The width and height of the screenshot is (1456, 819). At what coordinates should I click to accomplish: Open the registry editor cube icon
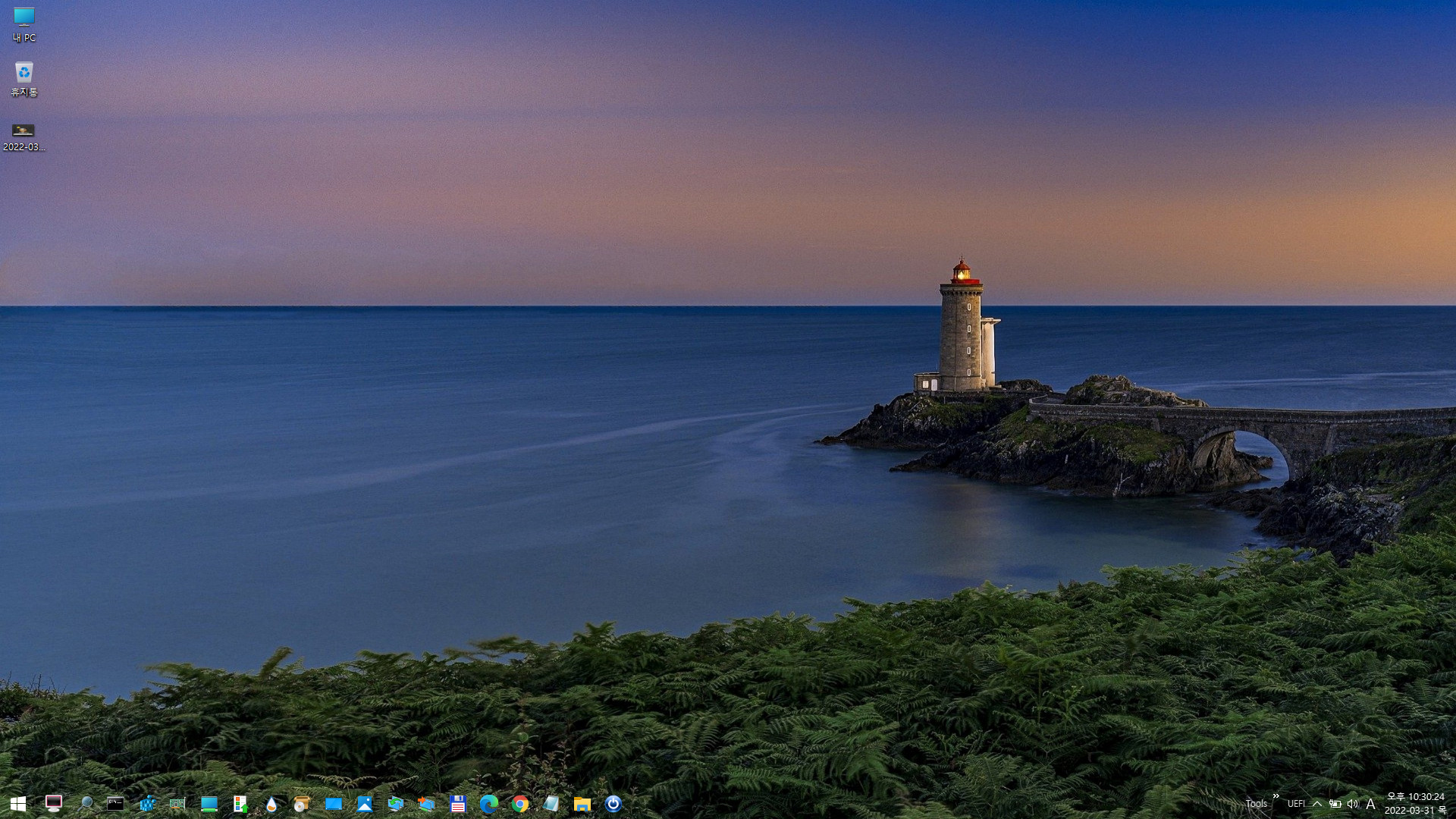[147, 804]
